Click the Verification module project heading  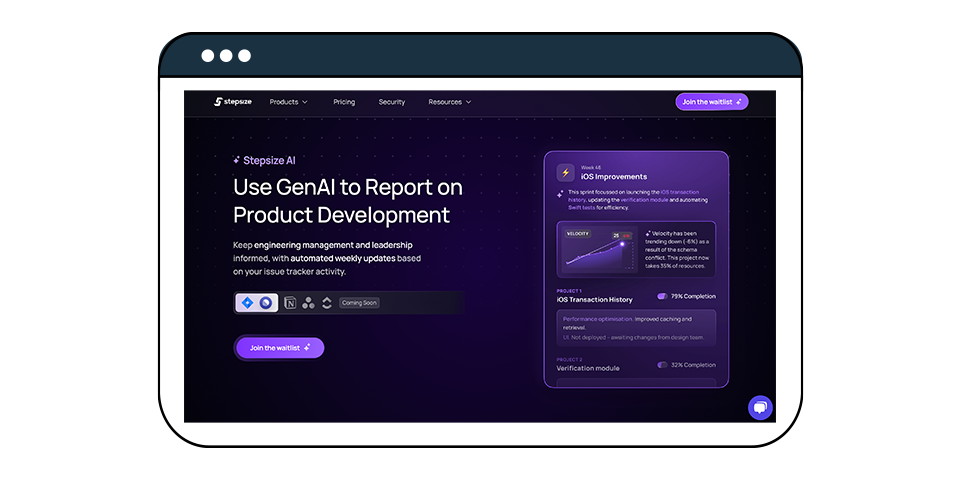pos(588,368)
